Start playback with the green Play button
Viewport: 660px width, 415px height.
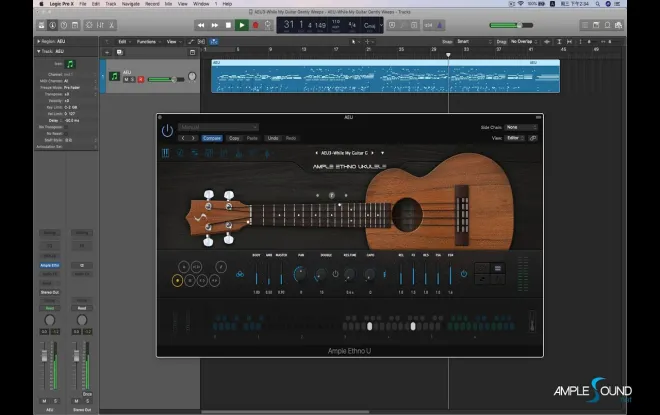pyautogui.click(x=242, y=25)
